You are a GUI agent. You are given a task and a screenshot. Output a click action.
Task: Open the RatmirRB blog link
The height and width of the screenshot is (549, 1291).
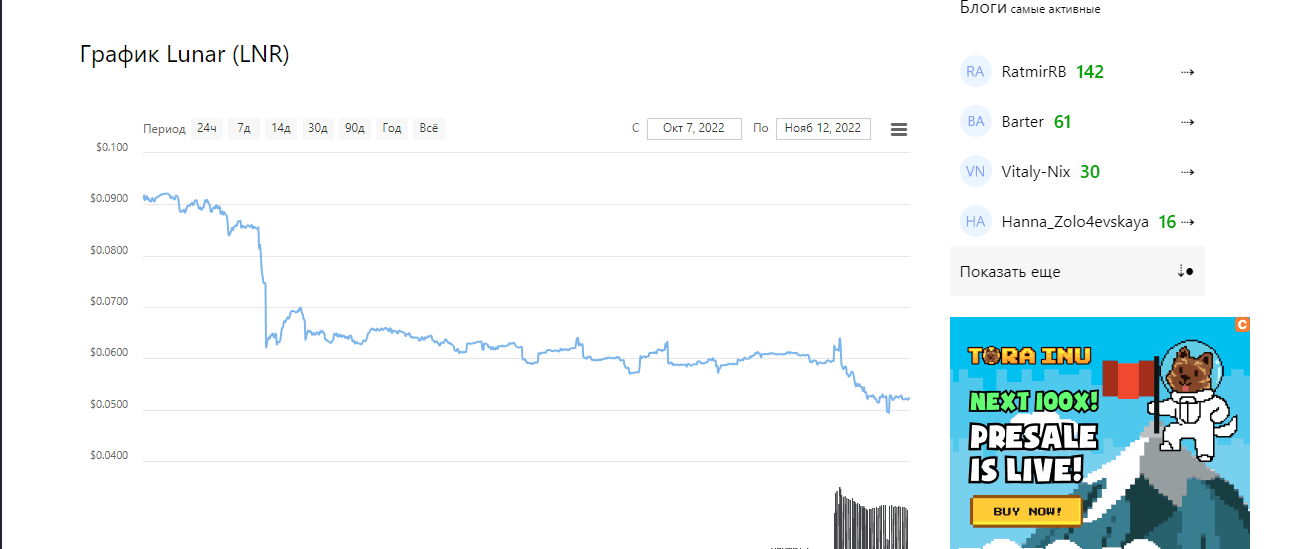(1034, 72)
